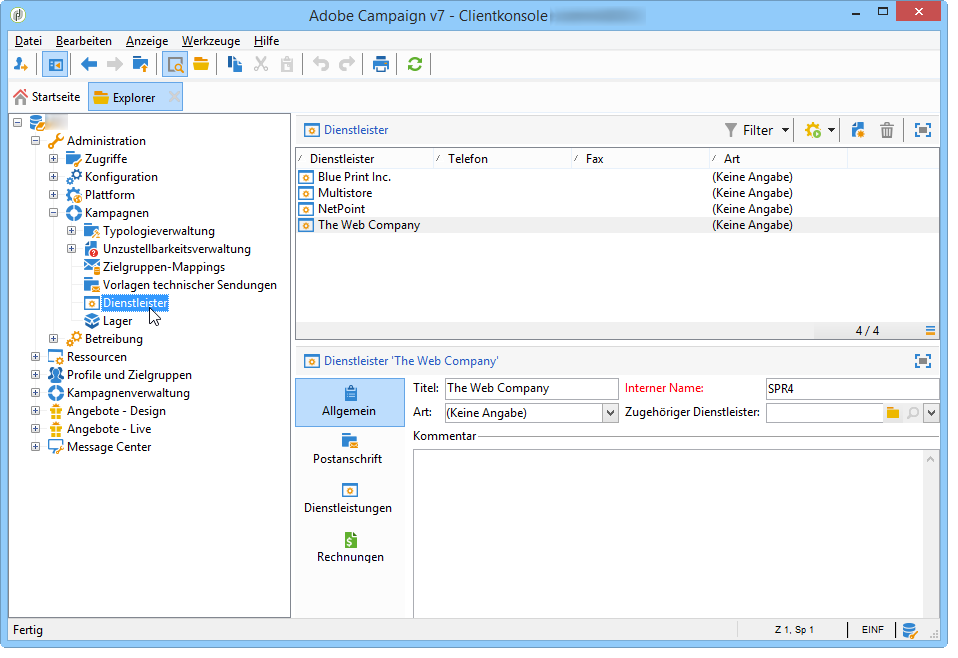The height and width of the screenshot is (658, 958).
Task: Click the cut scissors icon
Action: point(261,64)
